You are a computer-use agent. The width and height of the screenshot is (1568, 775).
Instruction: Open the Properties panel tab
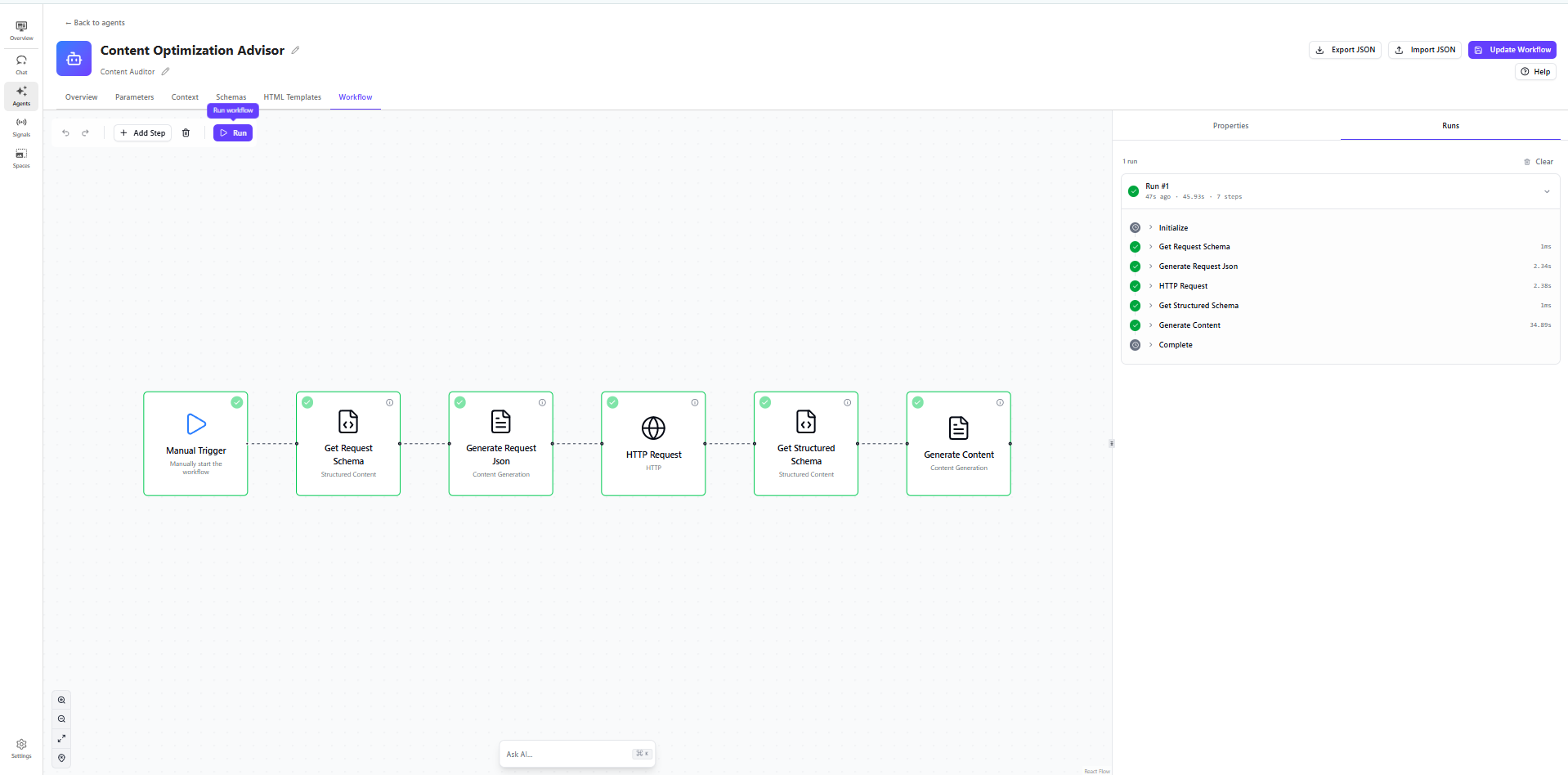point(1230,126)
